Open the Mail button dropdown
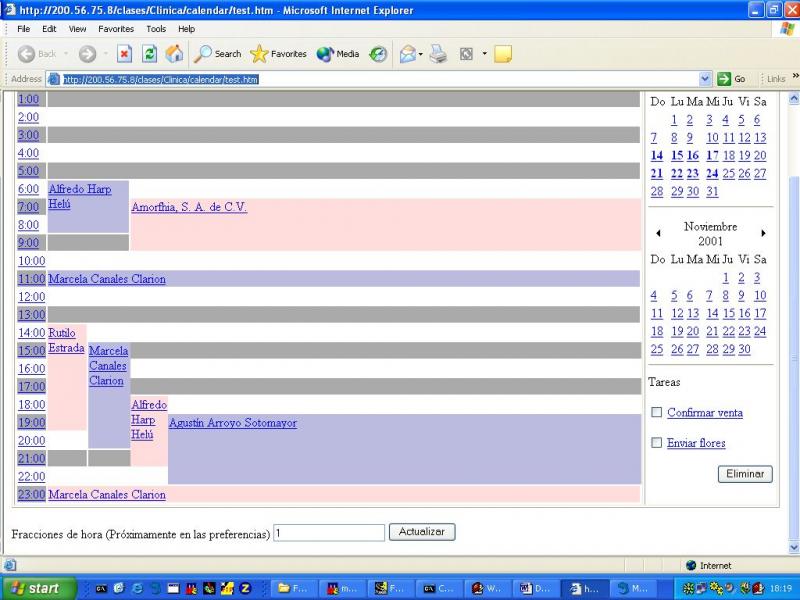 click(421, 54)
